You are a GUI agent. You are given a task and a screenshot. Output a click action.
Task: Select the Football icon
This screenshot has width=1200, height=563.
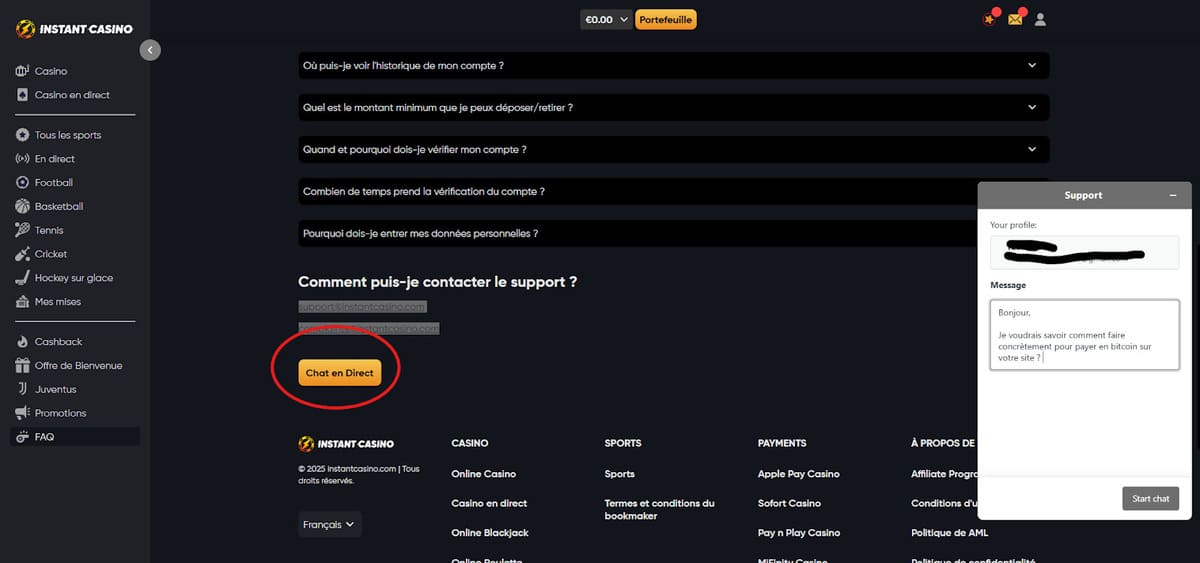click(x=23, y=183)
